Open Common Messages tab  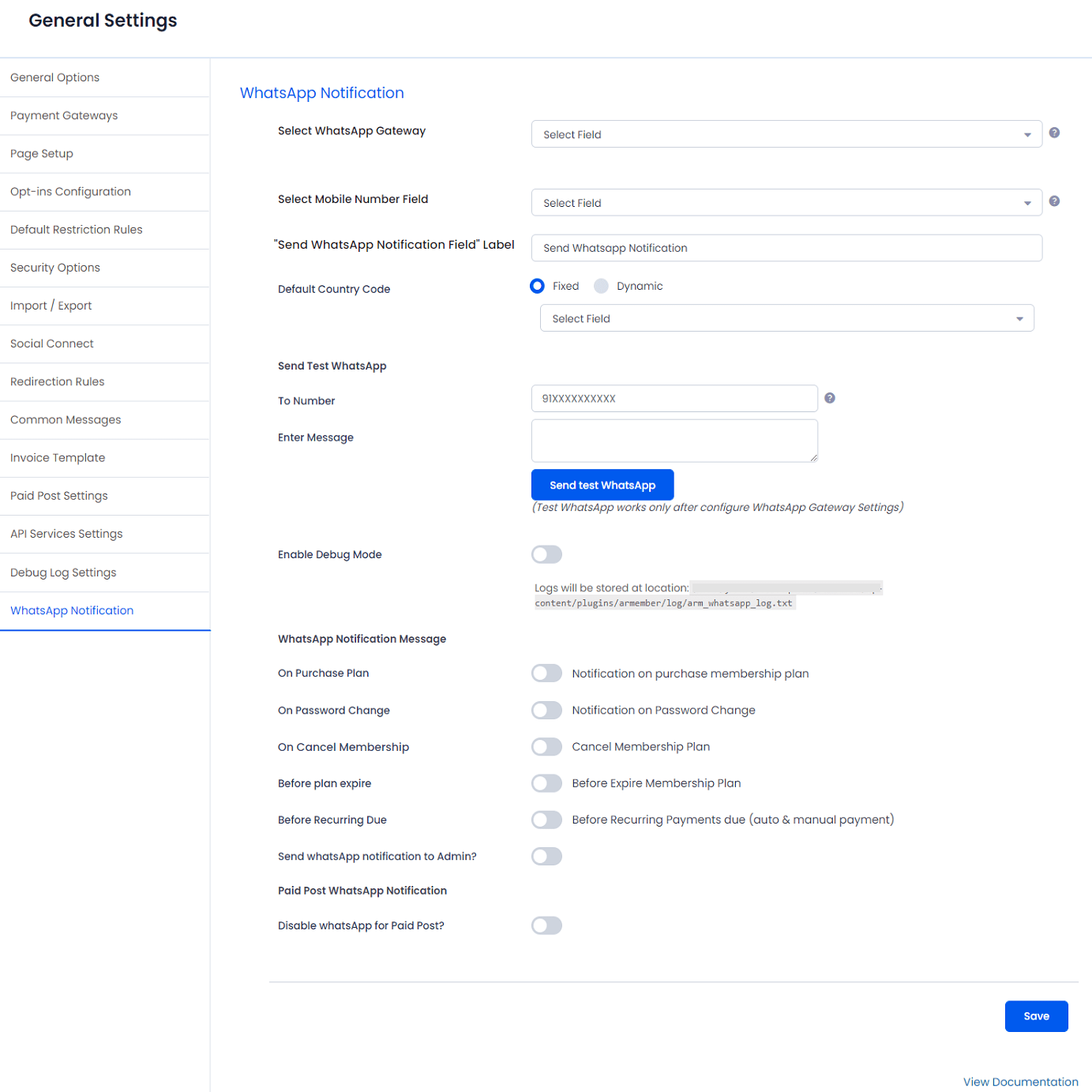click(105, 419)
